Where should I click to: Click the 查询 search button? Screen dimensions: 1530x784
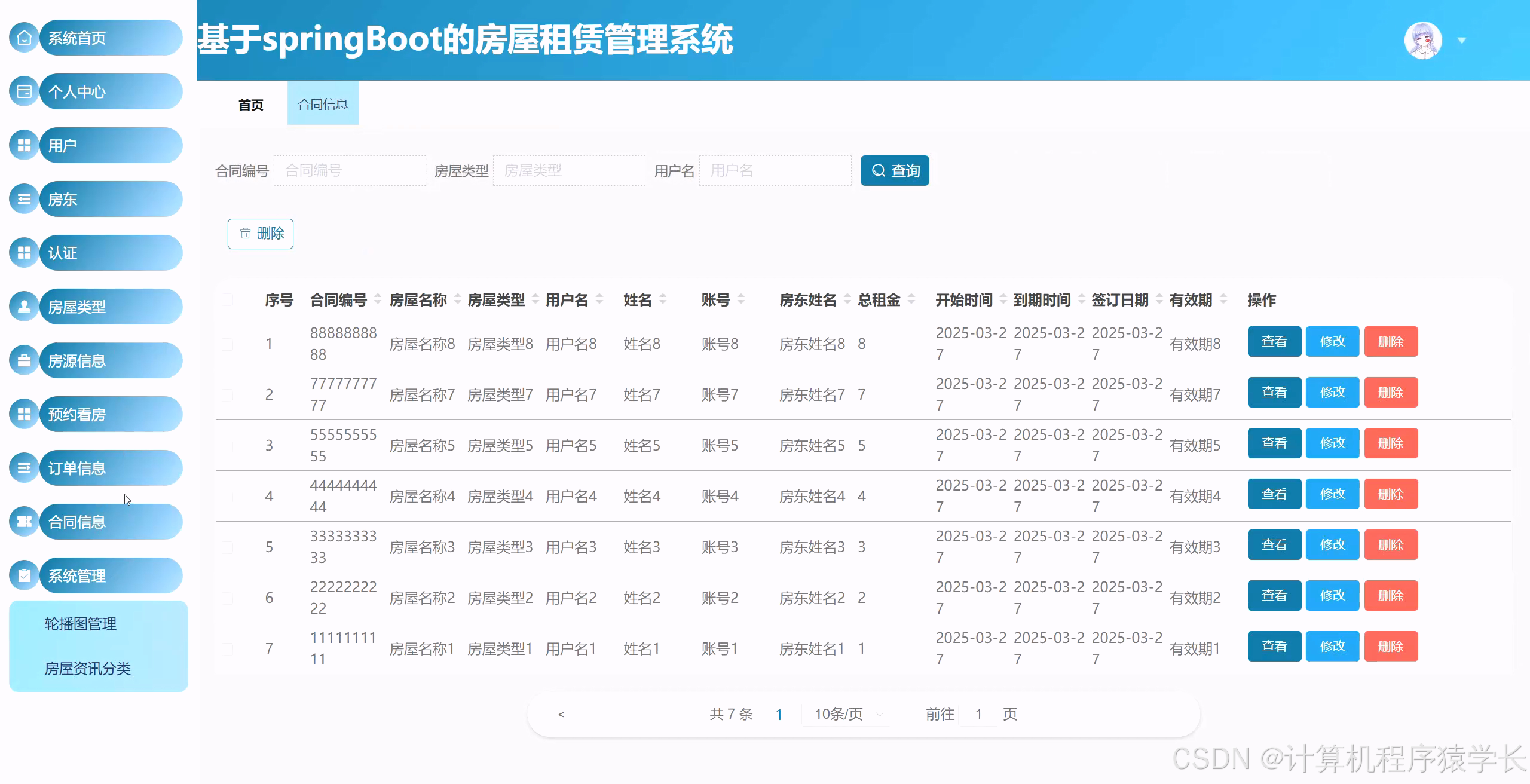[893, 170]
